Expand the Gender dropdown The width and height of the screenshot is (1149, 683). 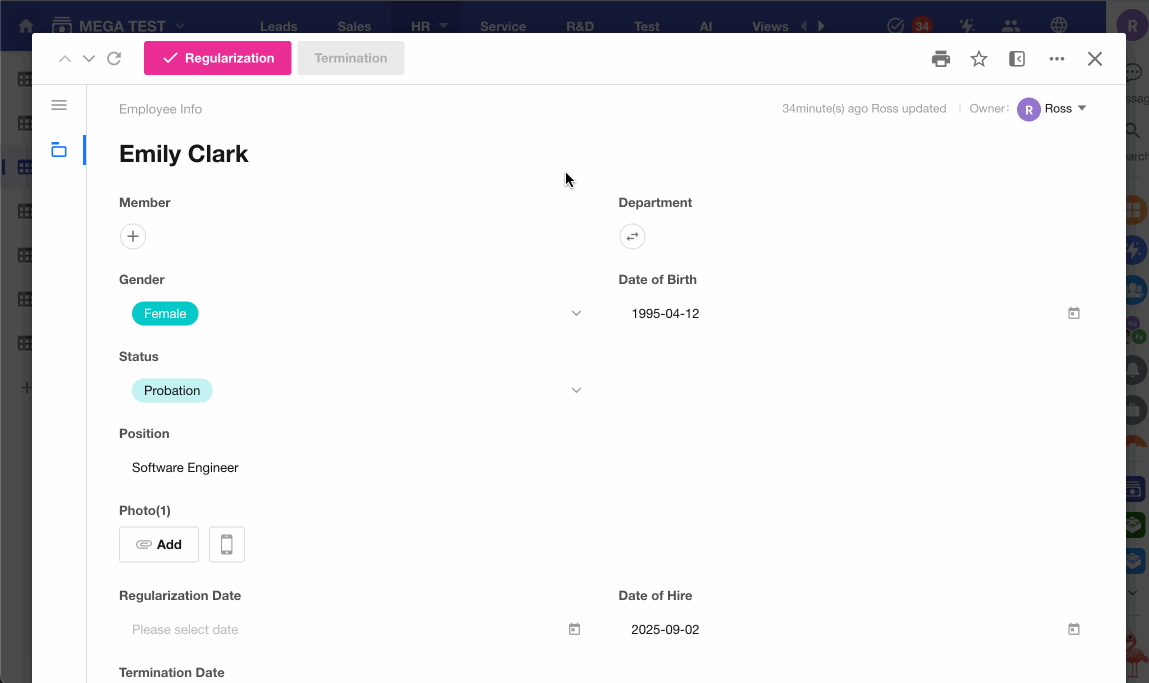[576, 313]
